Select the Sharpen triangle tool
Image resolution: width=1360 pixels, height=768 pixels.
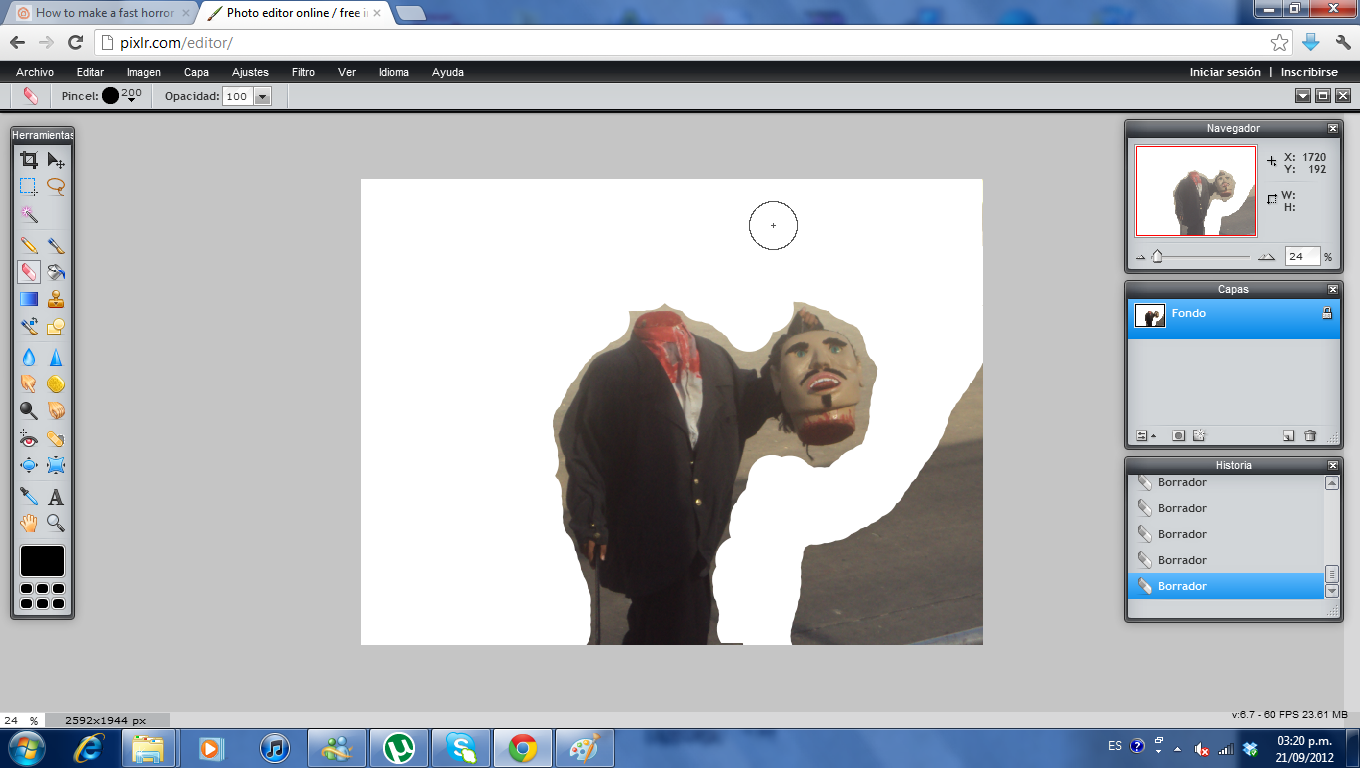tap(56, 357)
